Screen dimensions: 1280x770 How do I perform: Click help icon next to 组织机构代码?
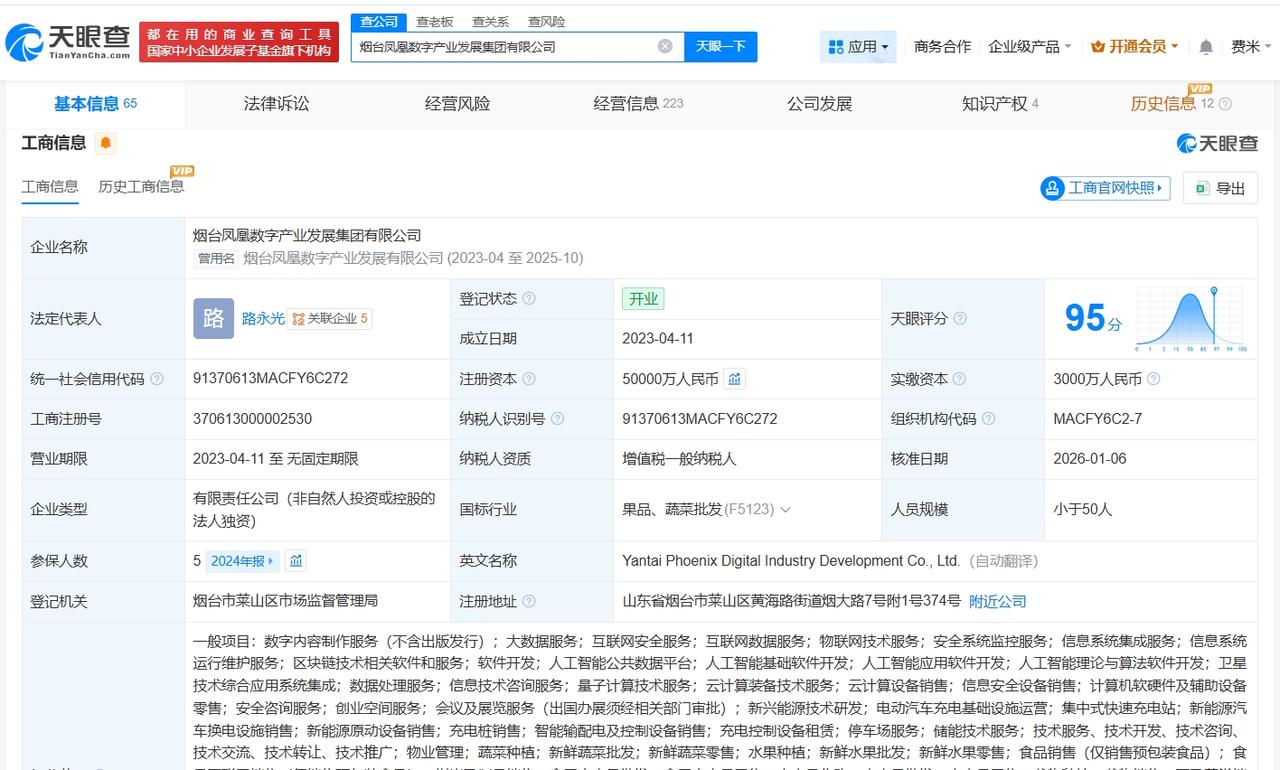(988, 419)
